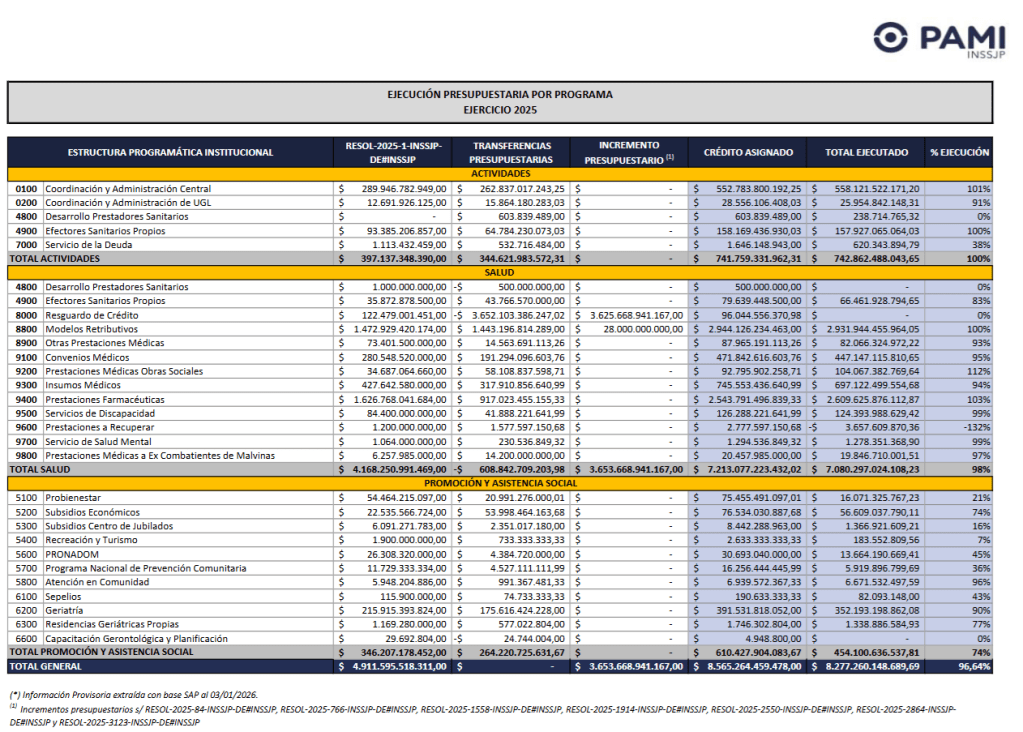Select the SALUD section band

(500, 272)
